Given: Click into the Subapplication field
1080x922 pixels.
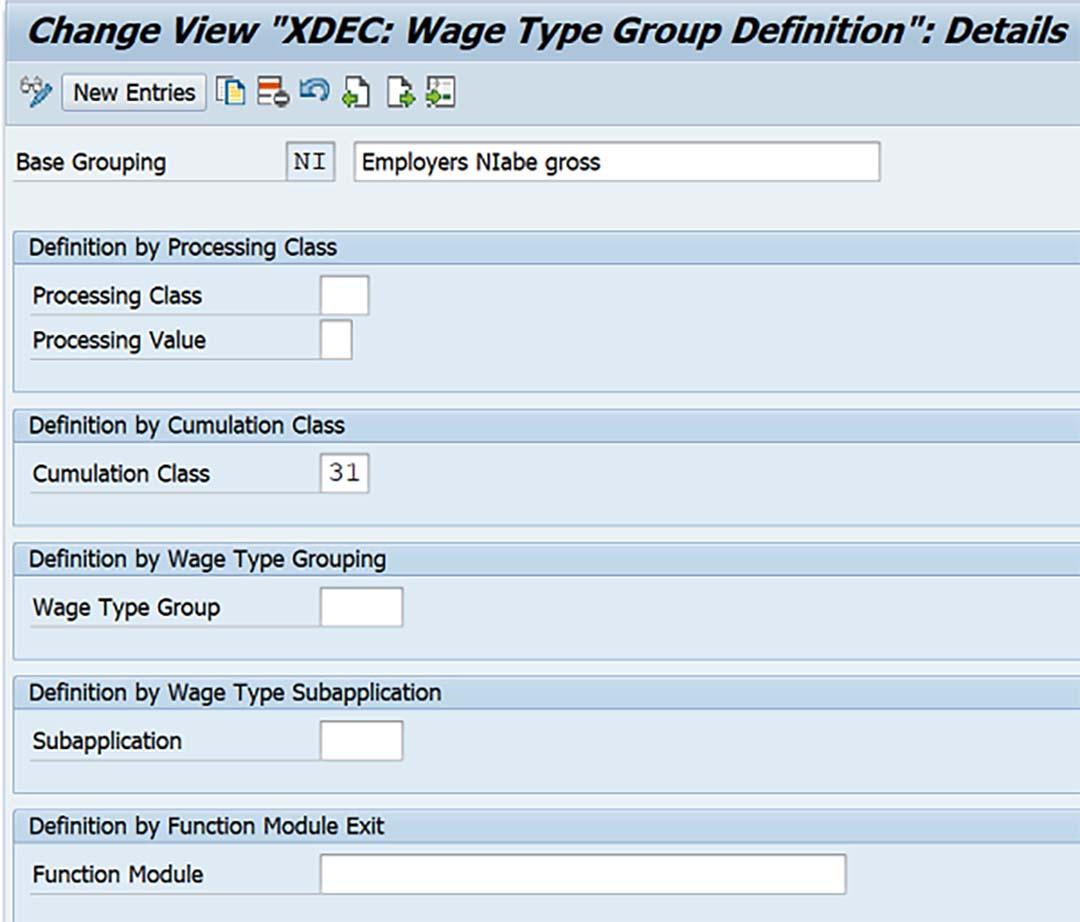Looking at the screenshot, I should [362, 740].
